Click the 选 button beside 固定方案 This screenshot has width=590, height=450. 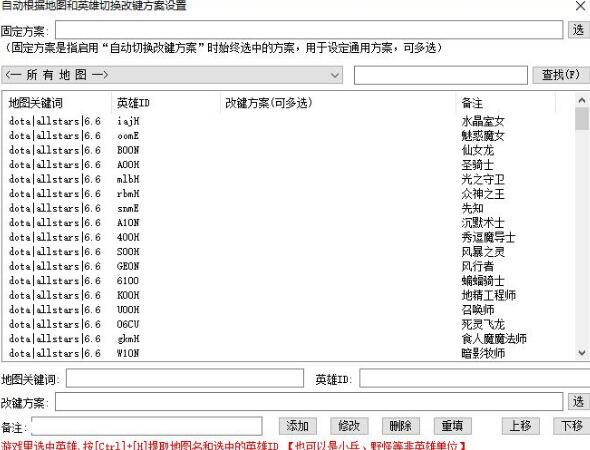tap(578, 30)
